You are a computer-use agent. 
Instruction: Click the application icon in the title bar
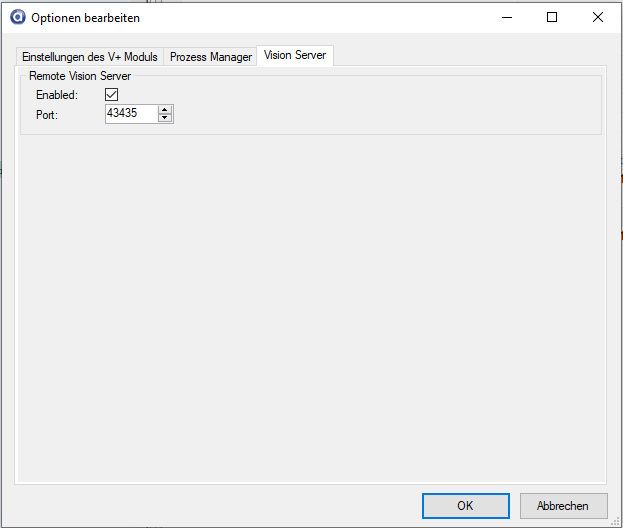pyautogui.click(x=16, y=17)
